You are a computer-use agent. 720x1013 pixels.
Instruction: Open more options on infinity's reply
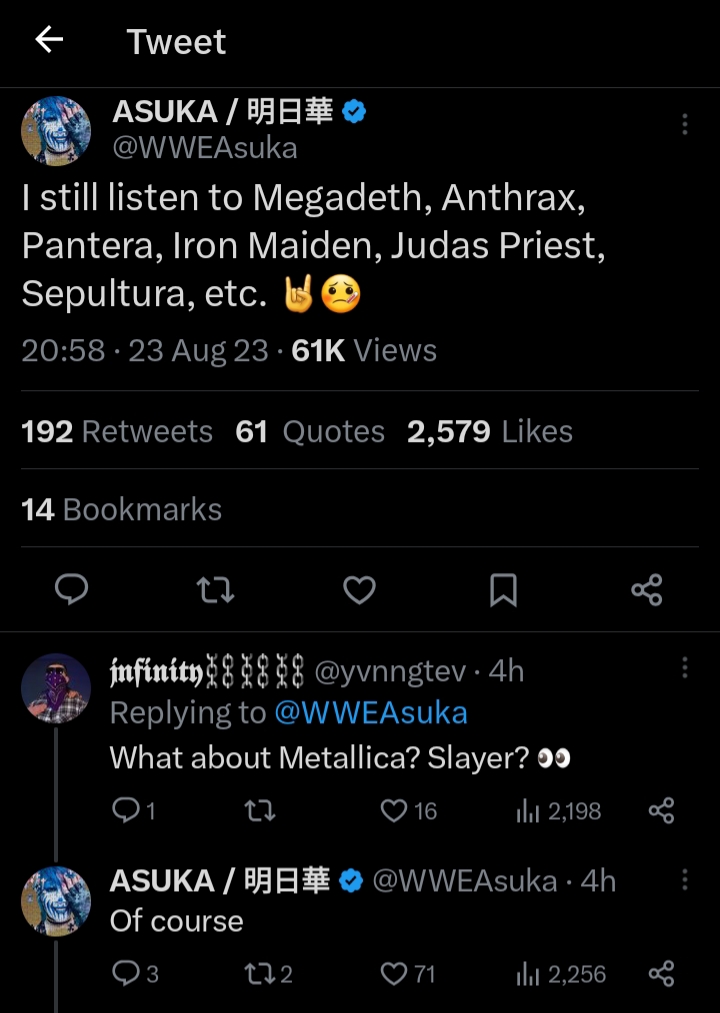[x=684, y=667]
